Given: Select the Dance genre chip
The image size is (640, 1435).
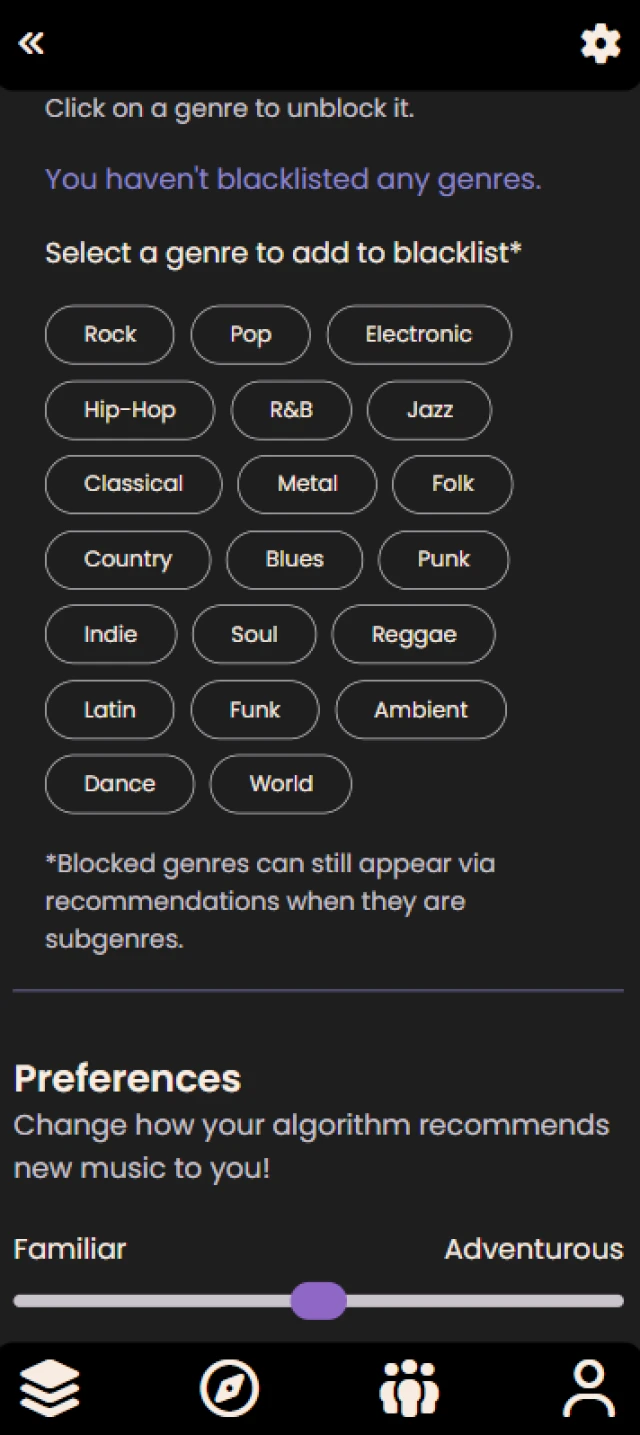Looking at the screenshot, I should tap(120, 785).
